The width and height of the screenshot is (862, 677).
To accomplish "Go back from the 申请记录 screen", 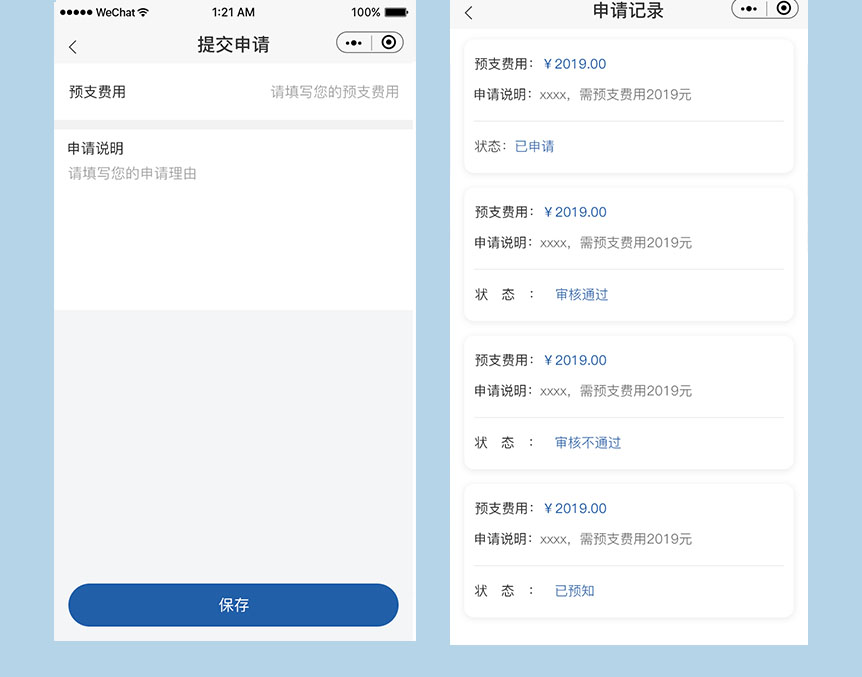I will click(x=468, y=13).
